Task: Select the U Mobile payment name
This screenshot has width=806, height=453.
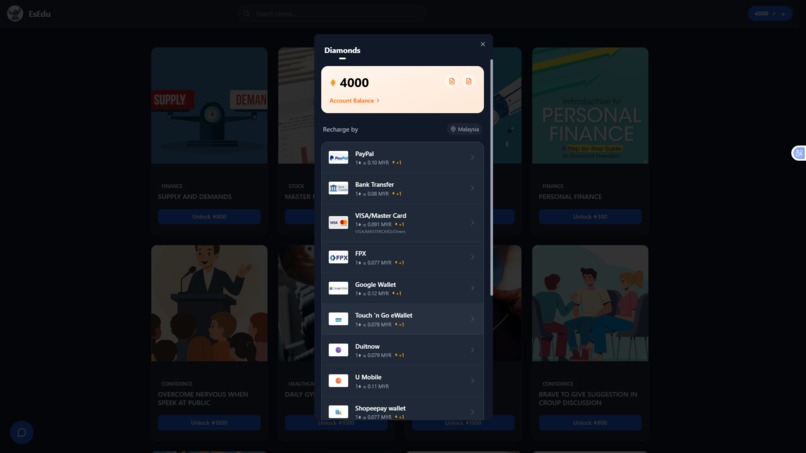Action: point(368,377)
